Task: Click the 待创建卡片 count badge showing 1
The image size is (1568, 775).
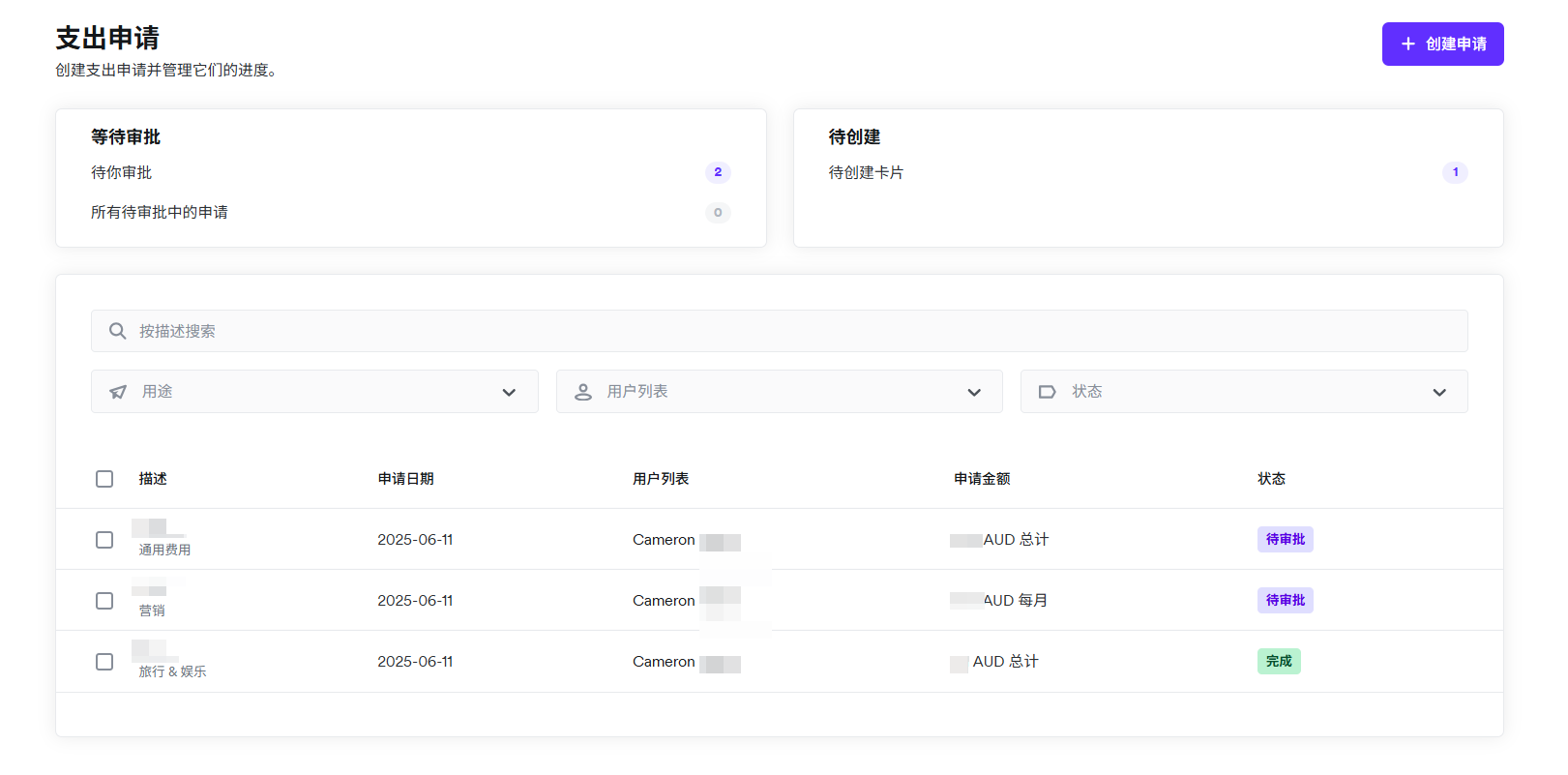Action: [1455, 172]
